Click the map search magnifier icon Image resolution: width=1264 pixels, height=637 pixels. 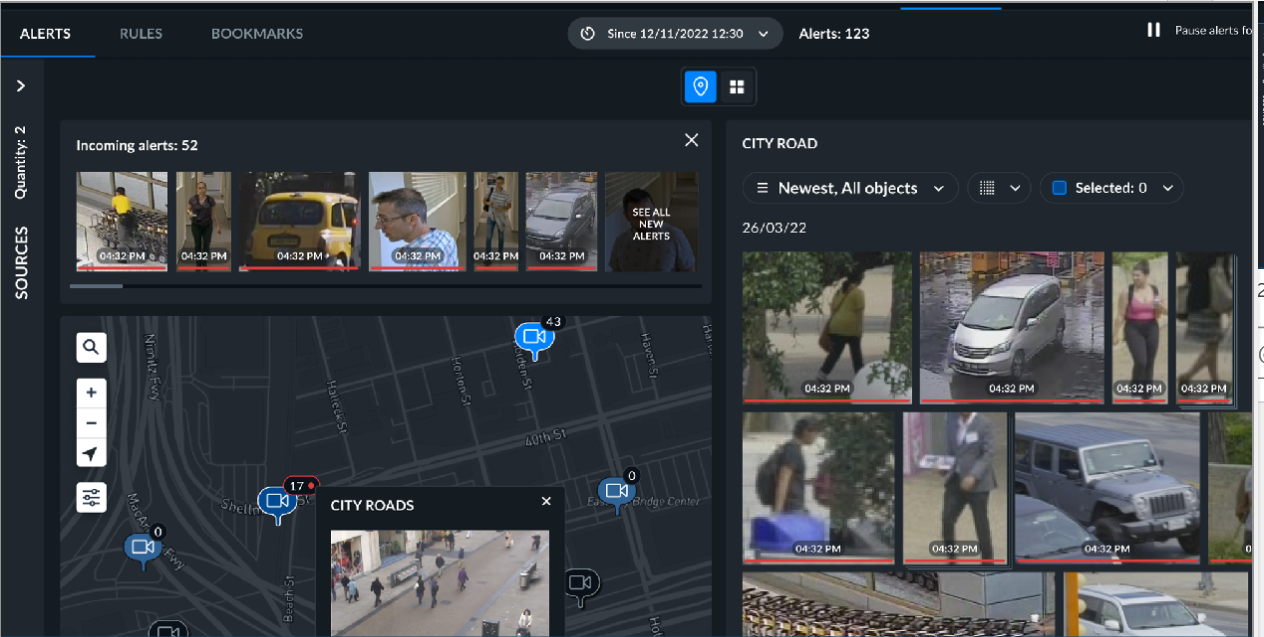[x=91, y=347]
